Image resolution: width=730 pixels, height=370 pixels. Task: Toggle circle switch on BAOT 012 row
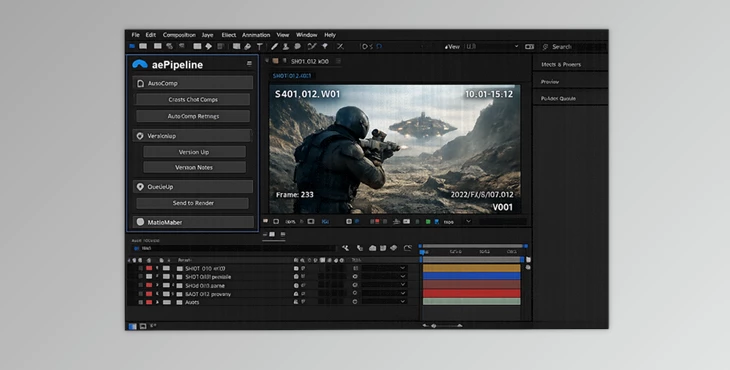click(355, 293)
